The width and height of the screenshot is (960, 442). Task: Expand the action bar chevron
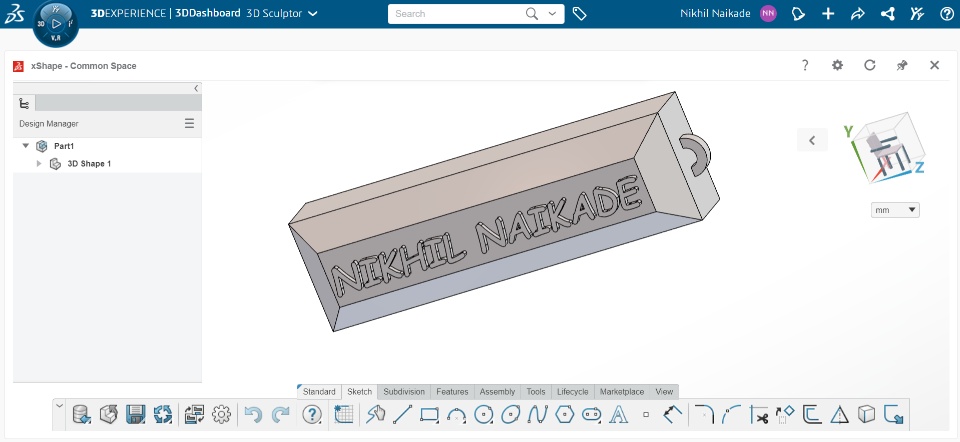pyautogui.click(x=59, y=405)
